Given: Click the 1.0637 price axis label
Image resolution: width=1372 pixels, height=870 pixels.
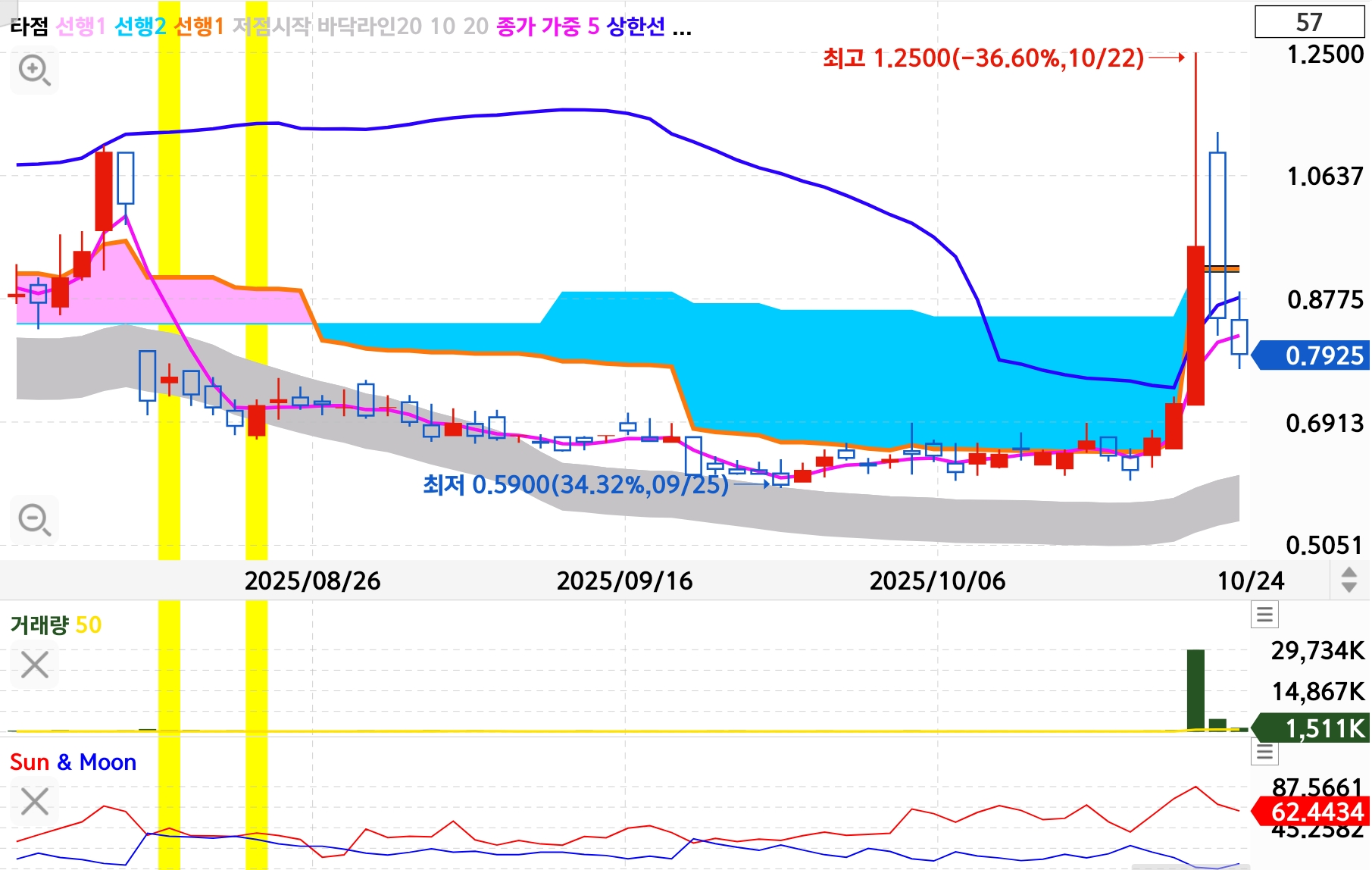Looking at the screenshot, I should tap(1325, 177).
